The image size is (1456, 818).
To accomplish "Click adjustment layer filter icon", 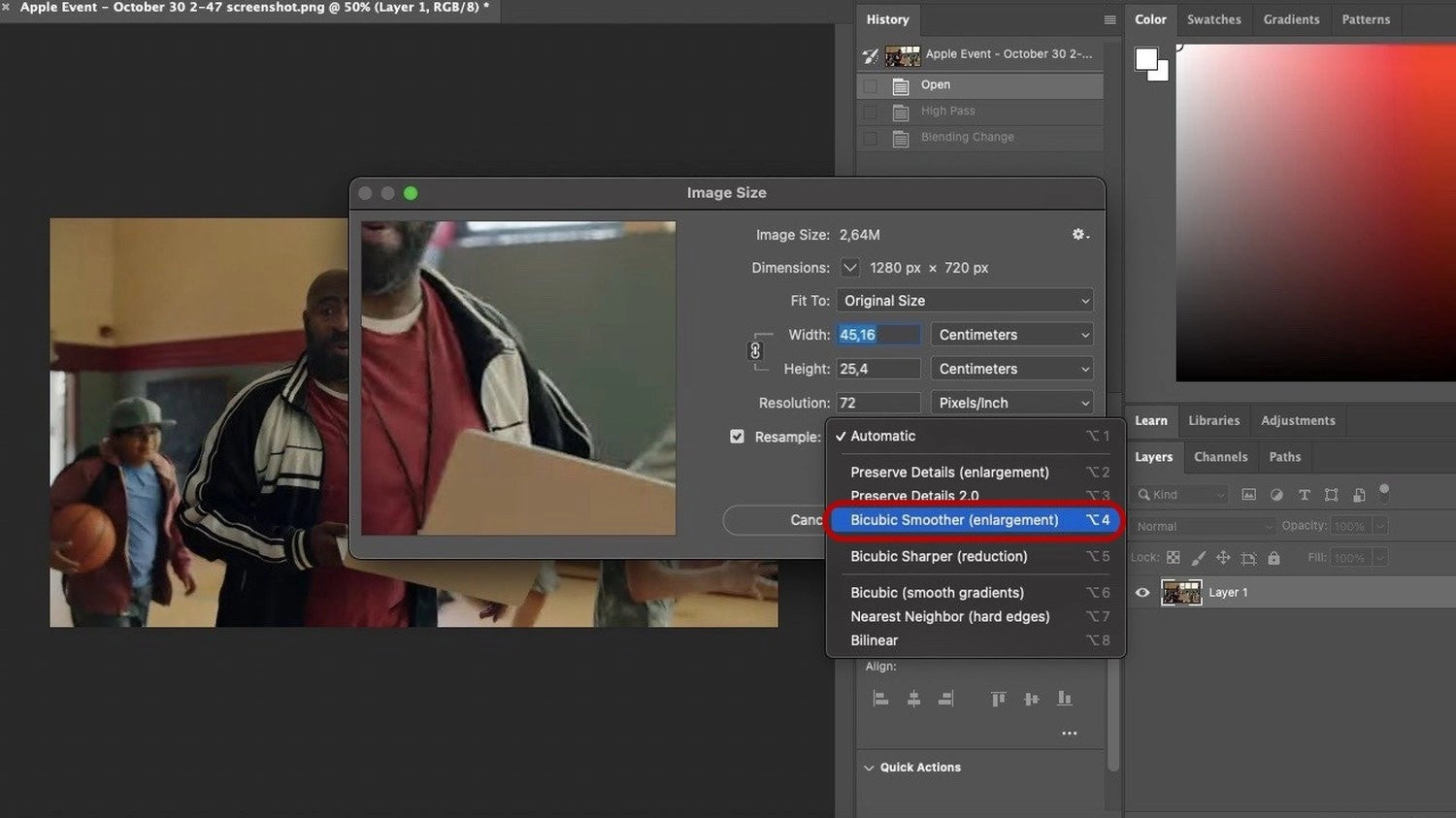I will pyautogui.click(x=1276, y=495).
